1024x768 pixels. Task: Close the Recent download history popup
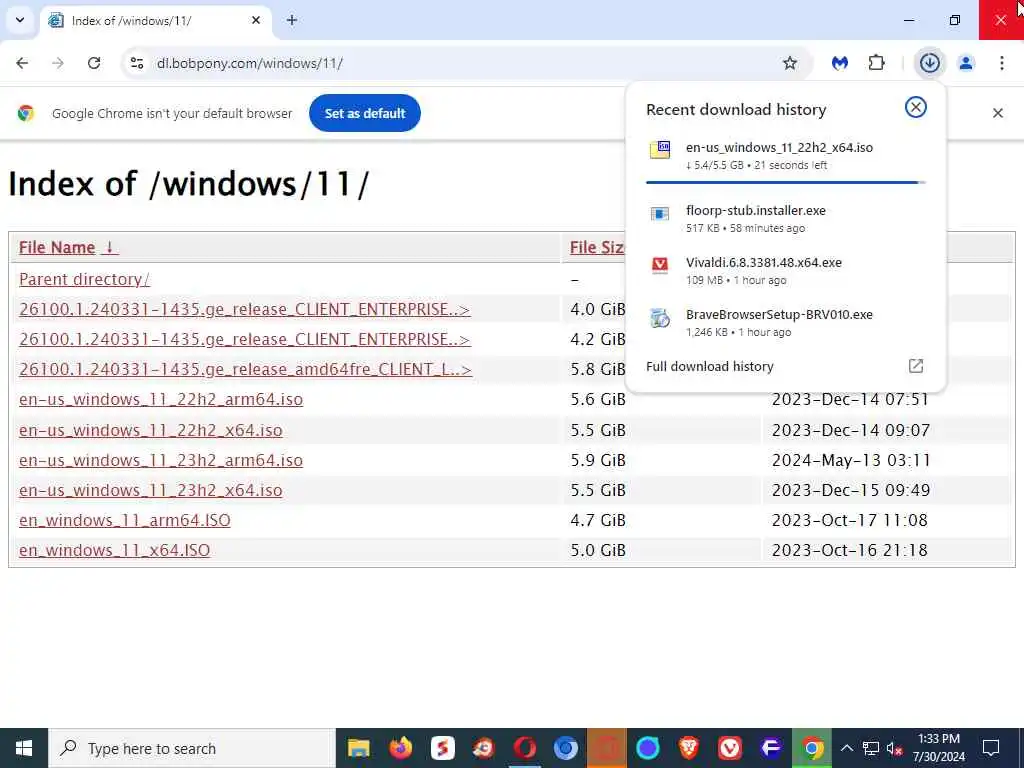click(916, 107)
